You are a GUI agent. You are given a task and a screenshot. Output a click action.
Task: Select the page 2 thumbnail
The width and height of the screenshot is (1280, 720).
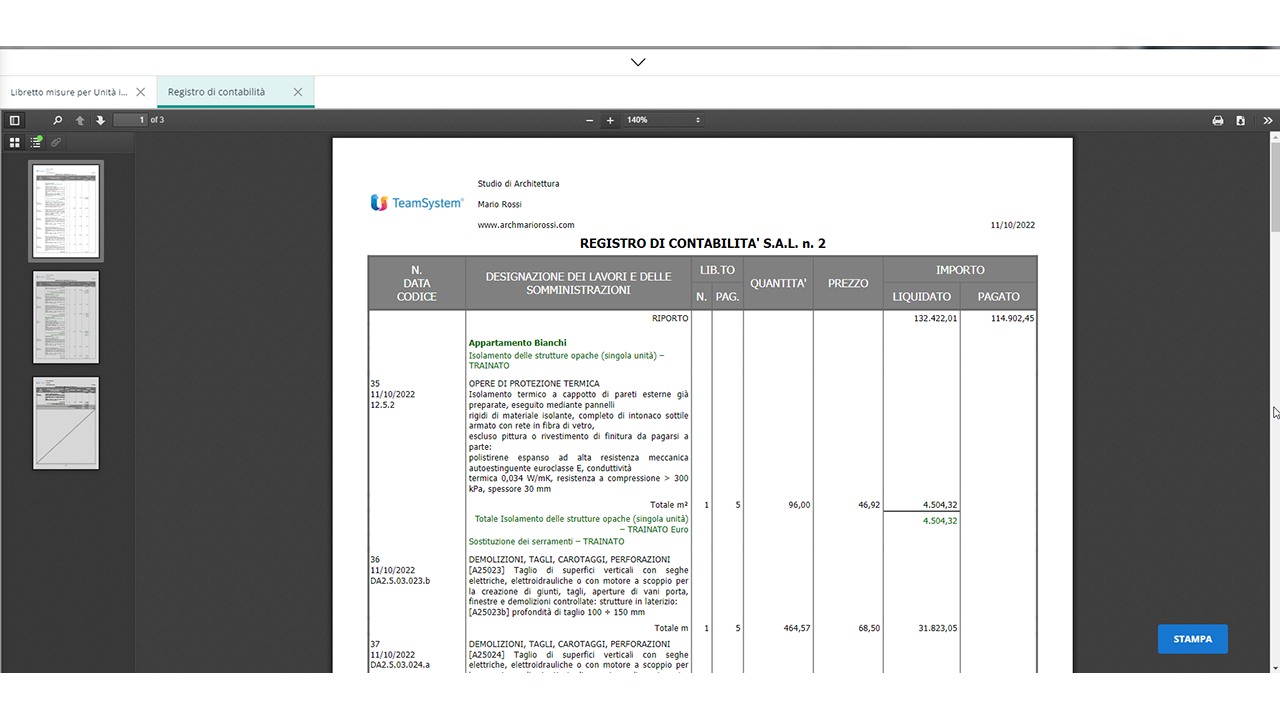point(66,317)
